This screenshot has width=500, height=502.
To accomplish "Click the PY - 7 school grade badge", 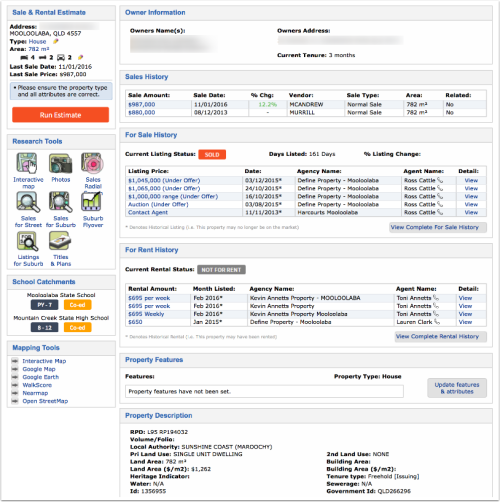I will [x=44, y=305].
